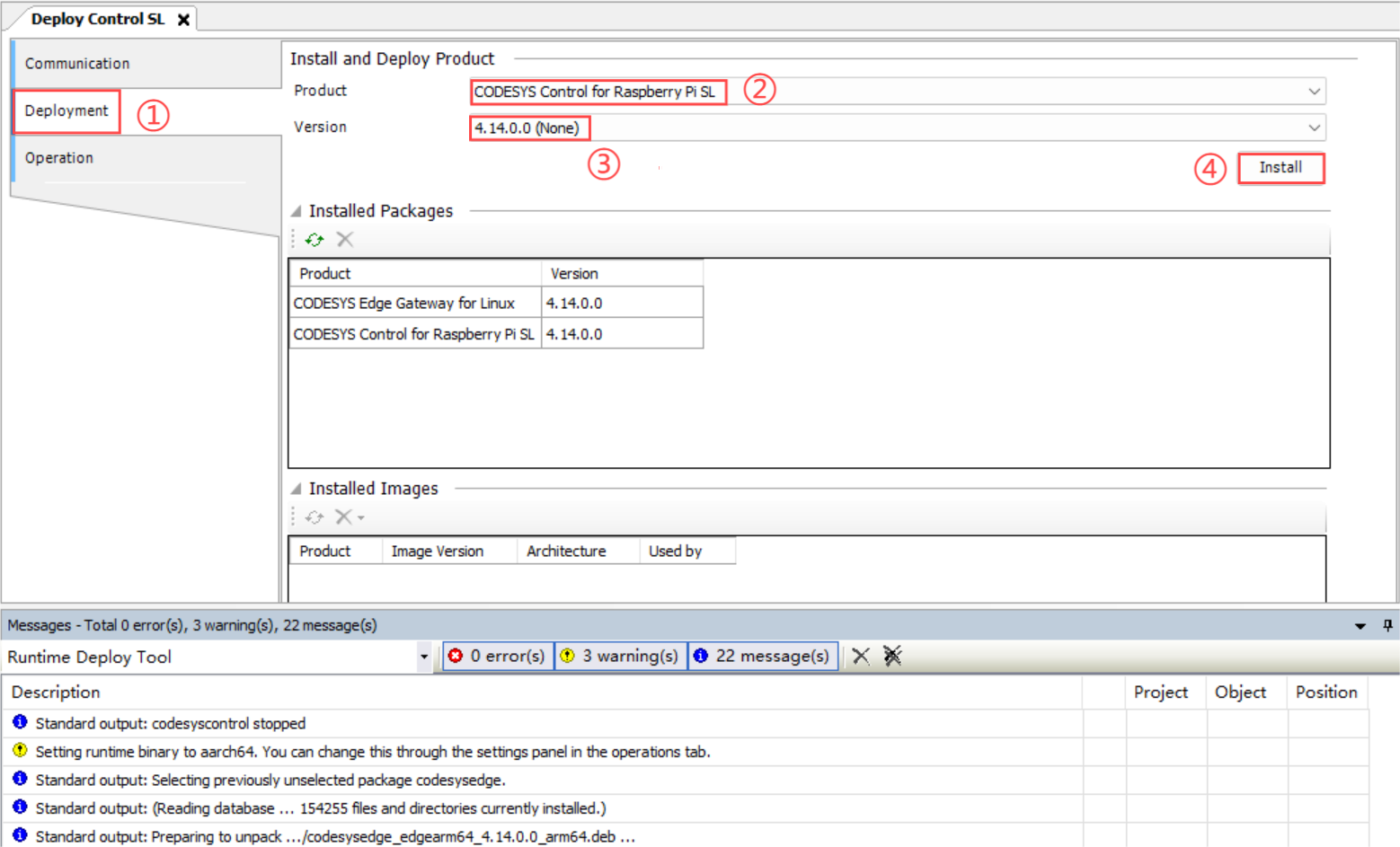Viewport: 1400px width, 847px height.
Task: Click the info icon beside 'codesyscontrol stopped'
Action: (20, 722)
